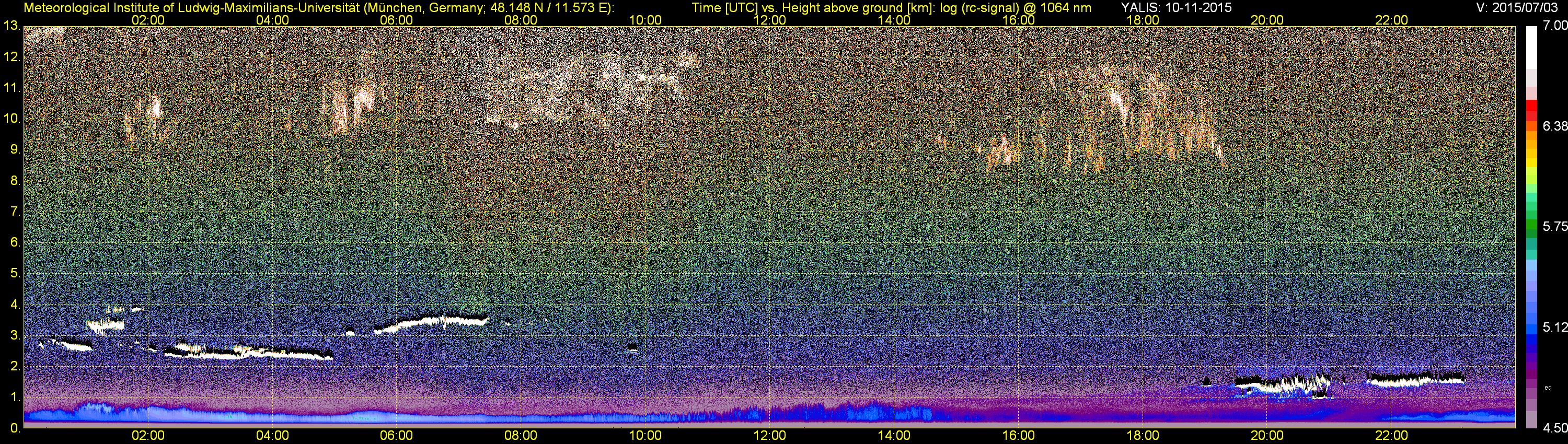The width and height of the screenshot is (1568, 444).
Task: Click the '1.' height axis label
Action: tap(15, 397)
